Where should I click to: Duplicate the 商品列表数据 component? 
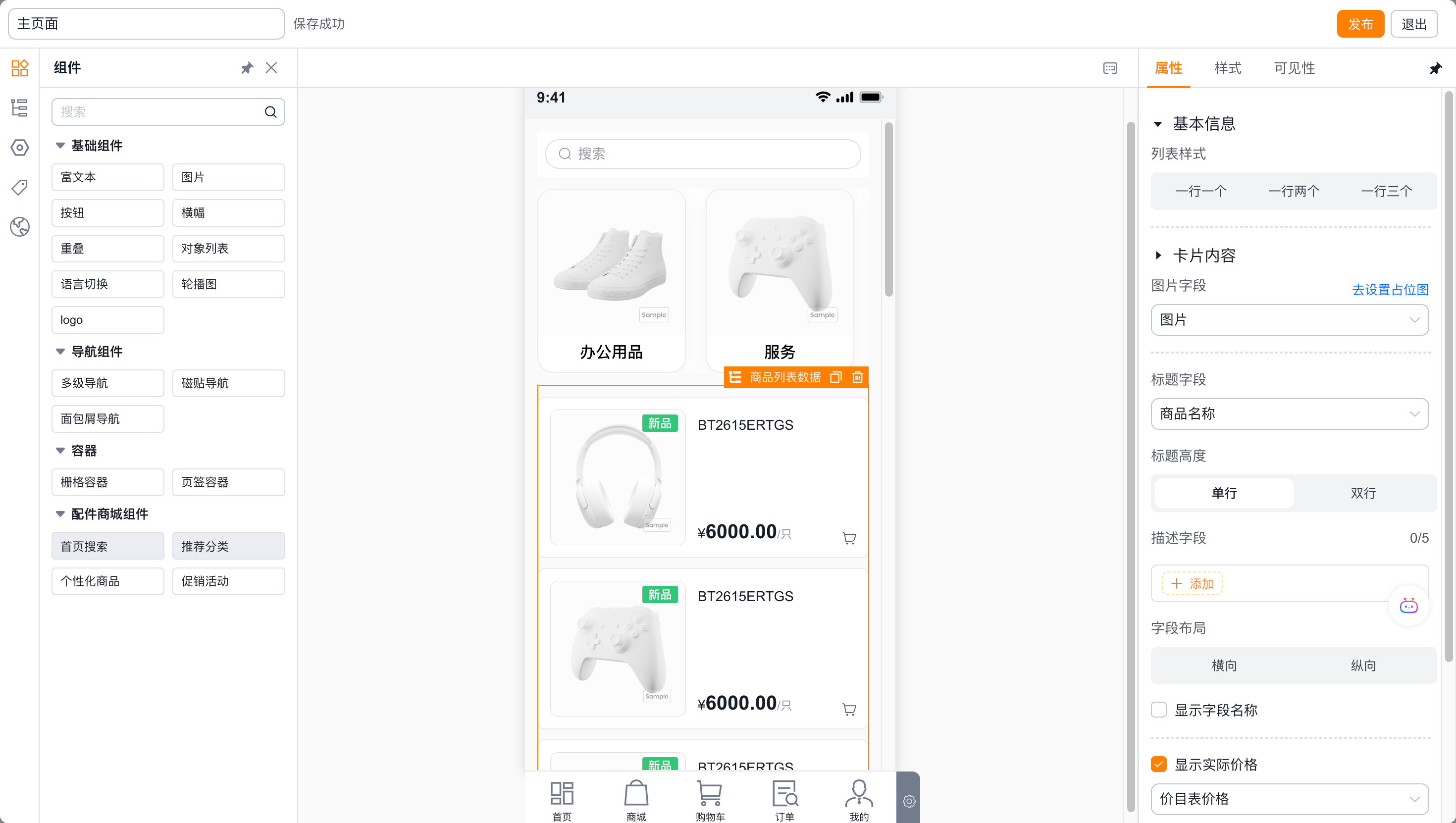pos(836,377)
